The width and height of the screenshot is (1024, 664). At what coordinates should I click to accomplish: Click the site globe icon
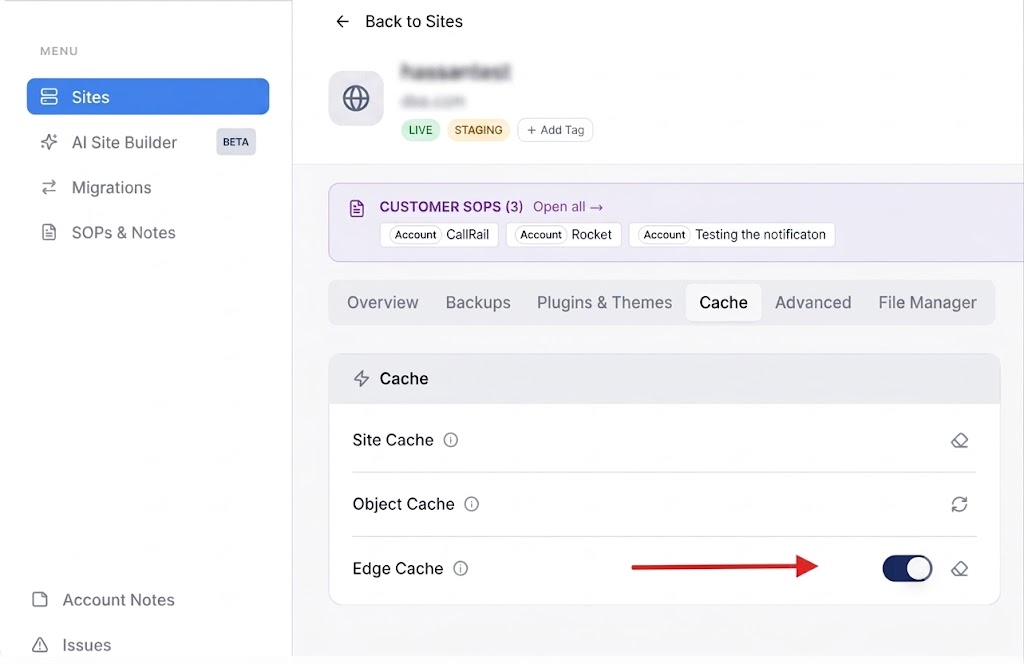click(x=356, y=99)
